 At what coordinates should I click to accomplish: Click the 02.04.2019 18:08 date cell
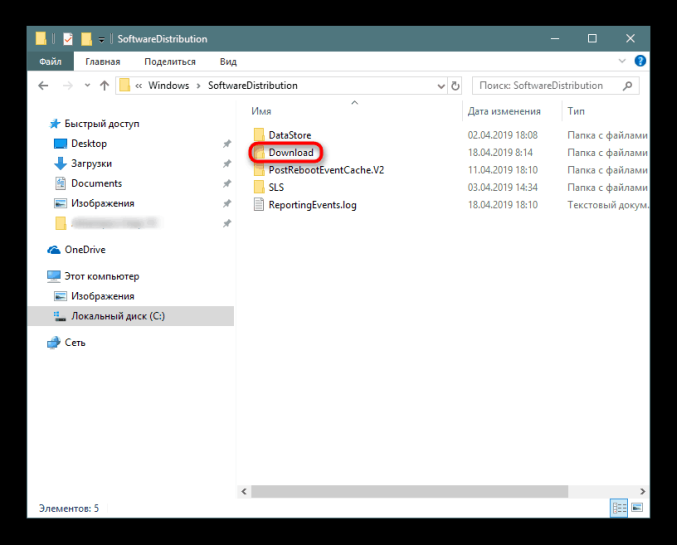tap(503, 135)
